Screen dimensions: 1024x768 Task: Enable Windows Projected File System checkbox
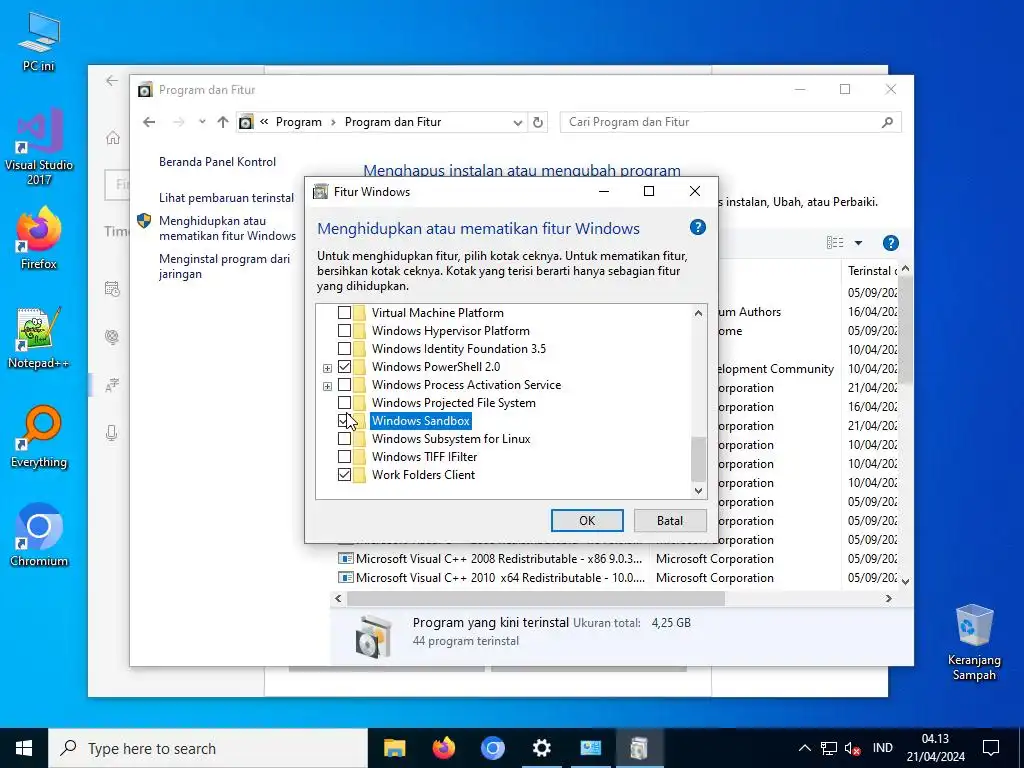coord(344,402)
